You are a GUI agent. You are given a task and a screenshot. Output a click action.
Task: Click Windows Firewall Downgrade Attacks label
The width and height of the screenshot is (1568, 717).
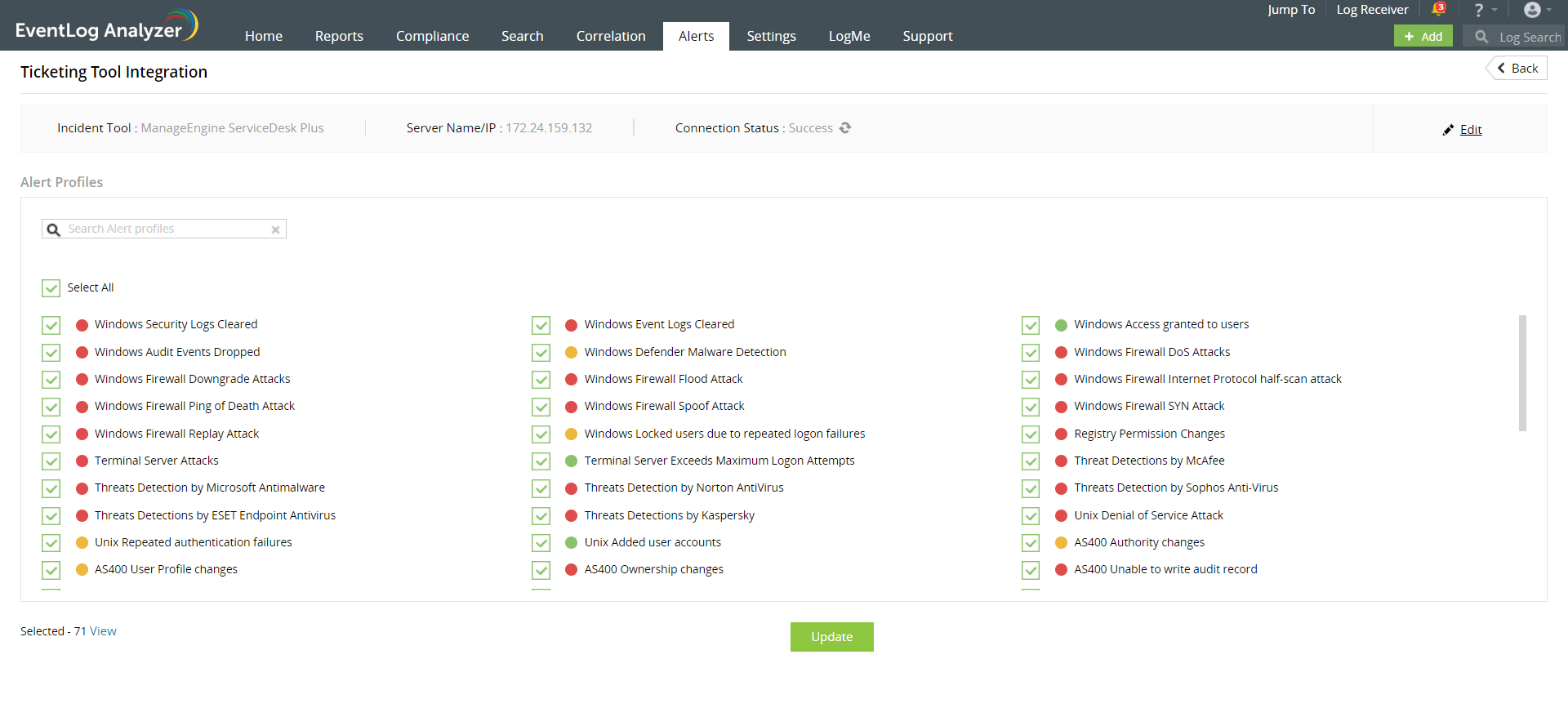[x=192, y=379]
